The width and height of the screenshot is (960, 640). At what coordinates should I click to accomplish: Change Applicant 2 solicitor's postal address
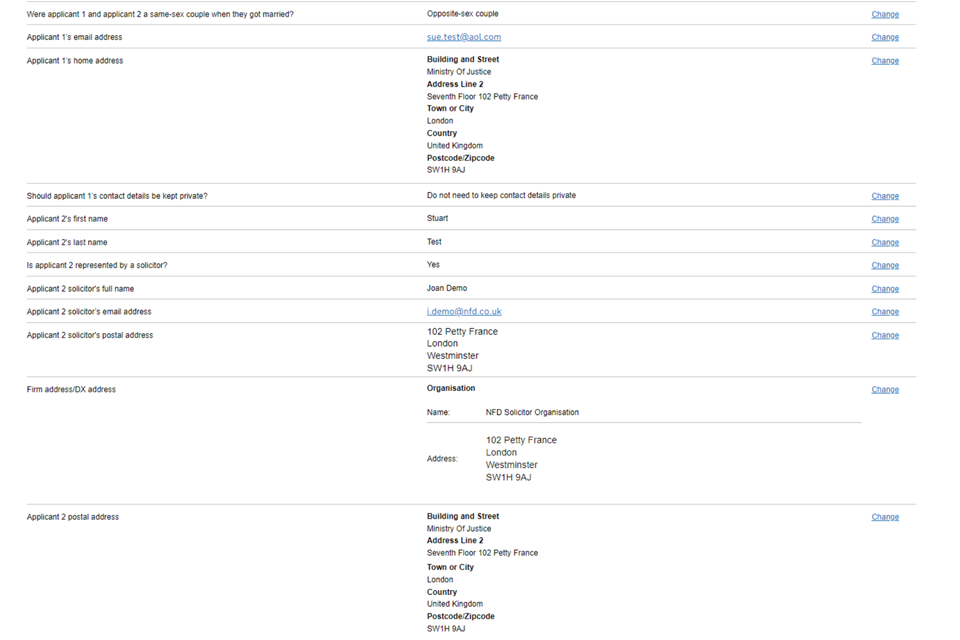[884, 335]
